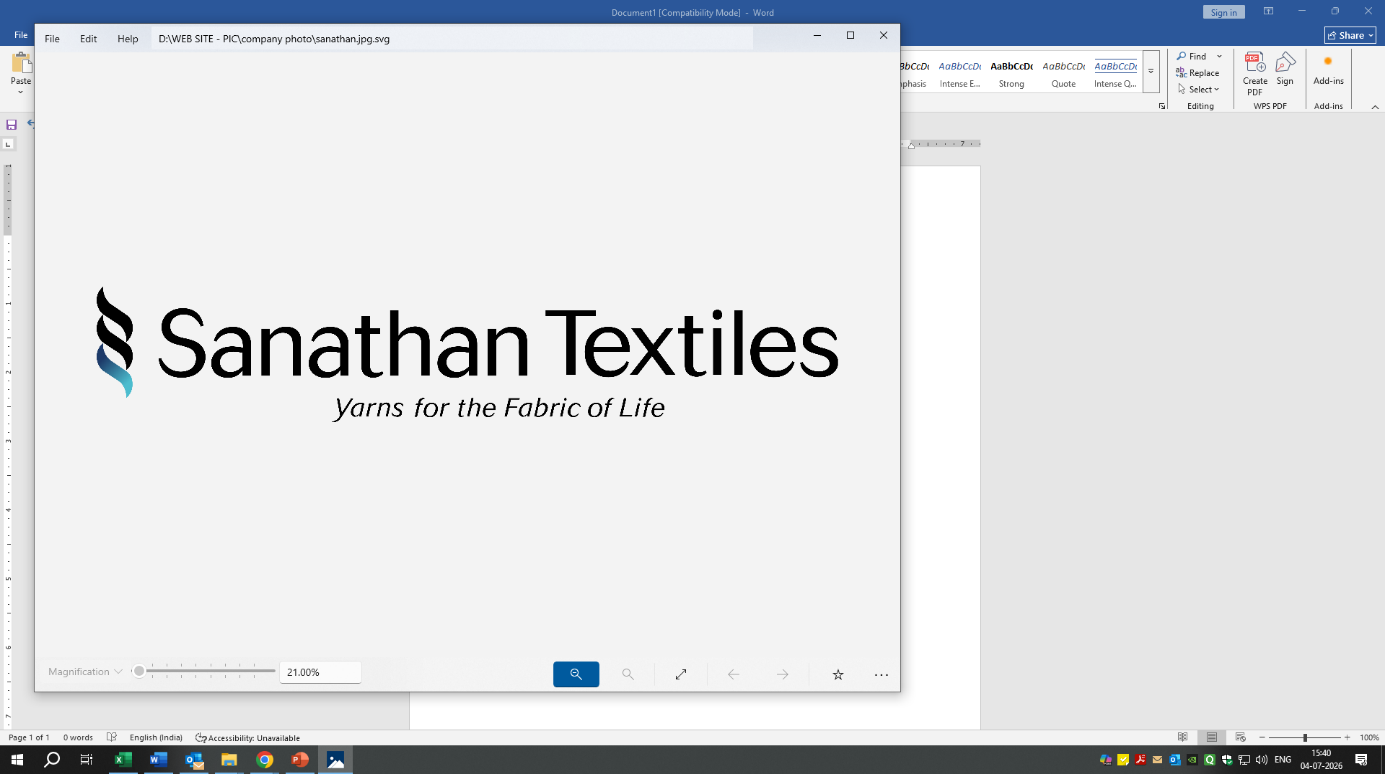1385x774 pixels.
Task: Open the Add-ins ribbon button
Action: click(1328, 70)
